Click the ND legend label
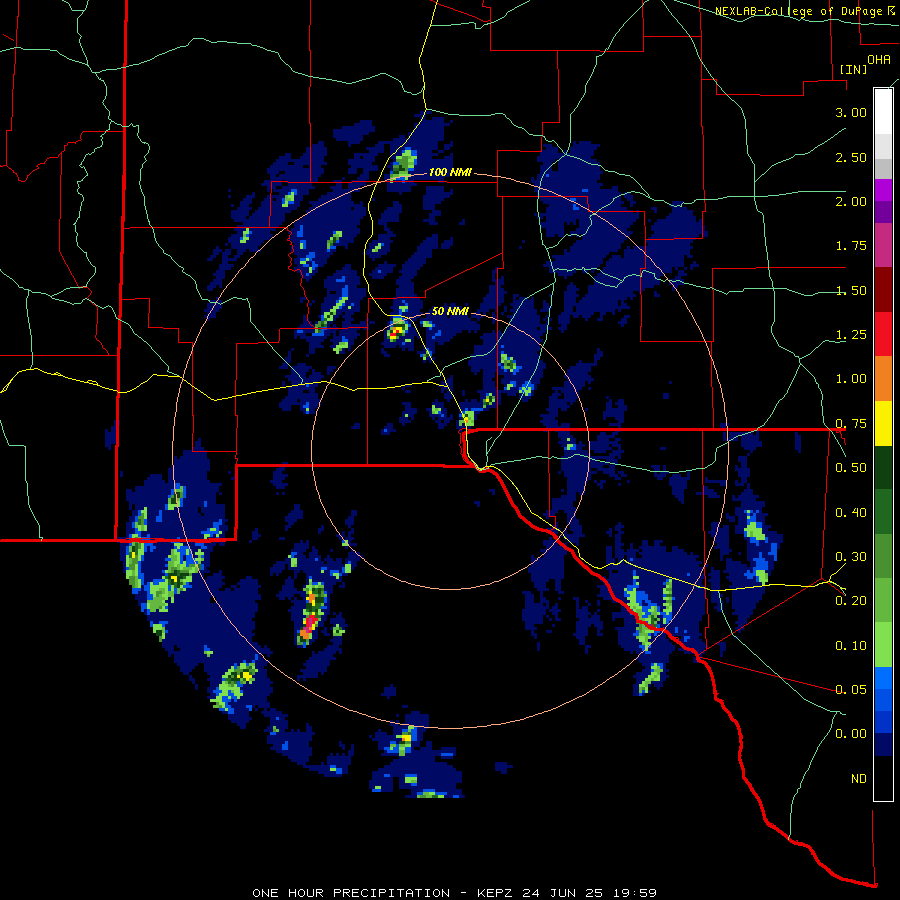Screen dimensions: 900x900 [859, 779]
